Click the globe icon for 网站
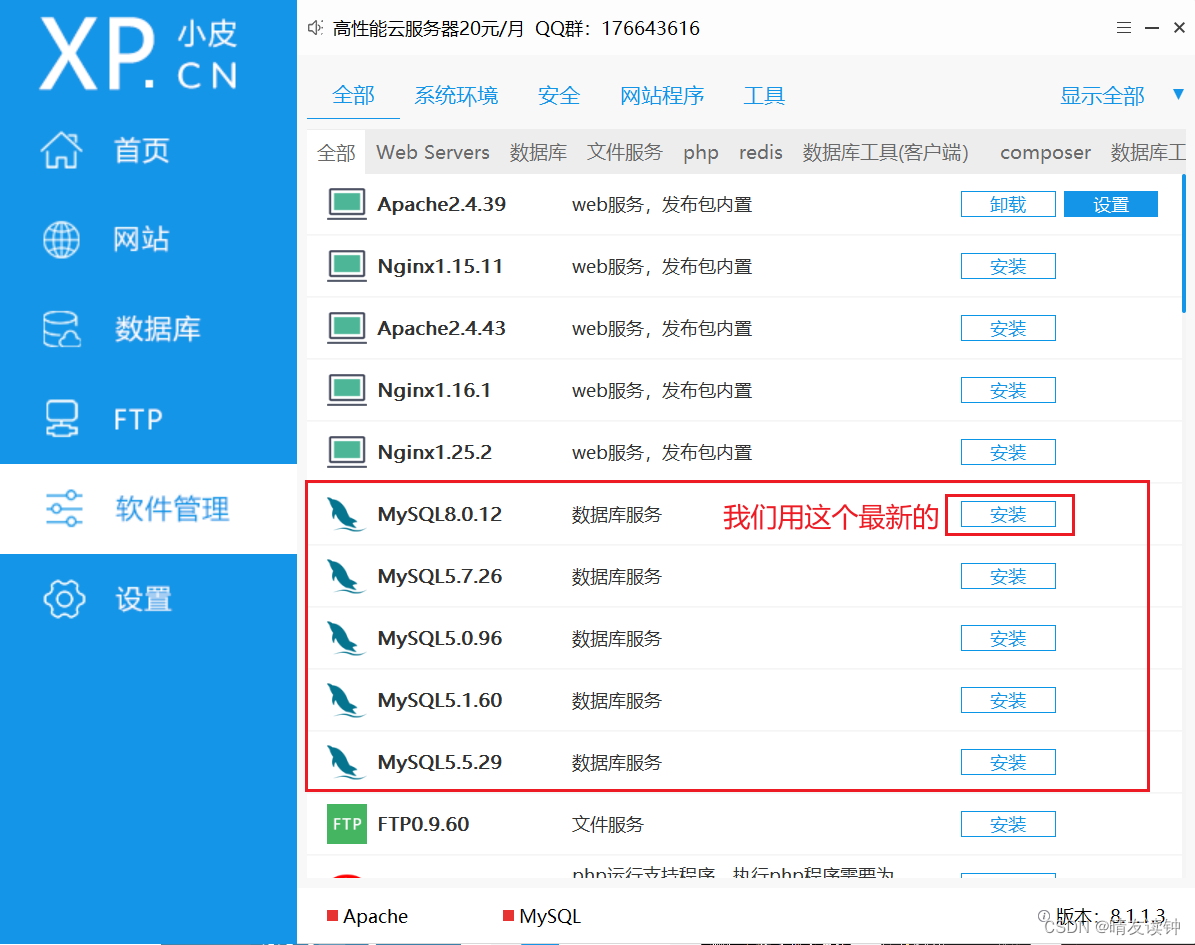This screenshot has height=945, width=1195. 61,239
